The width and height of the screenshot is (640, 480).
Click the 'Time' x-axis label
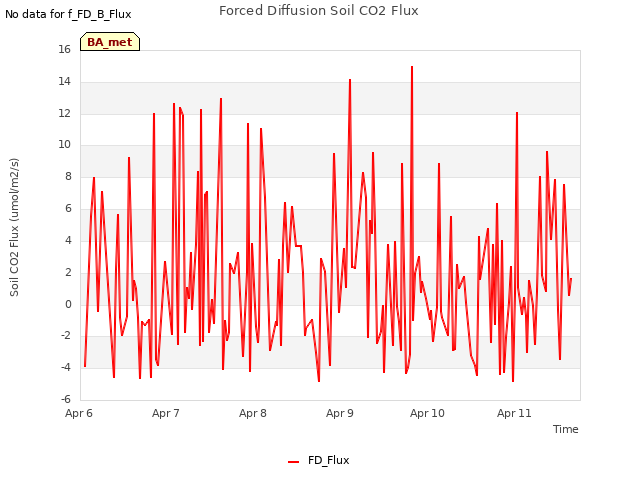pos(565,429)
